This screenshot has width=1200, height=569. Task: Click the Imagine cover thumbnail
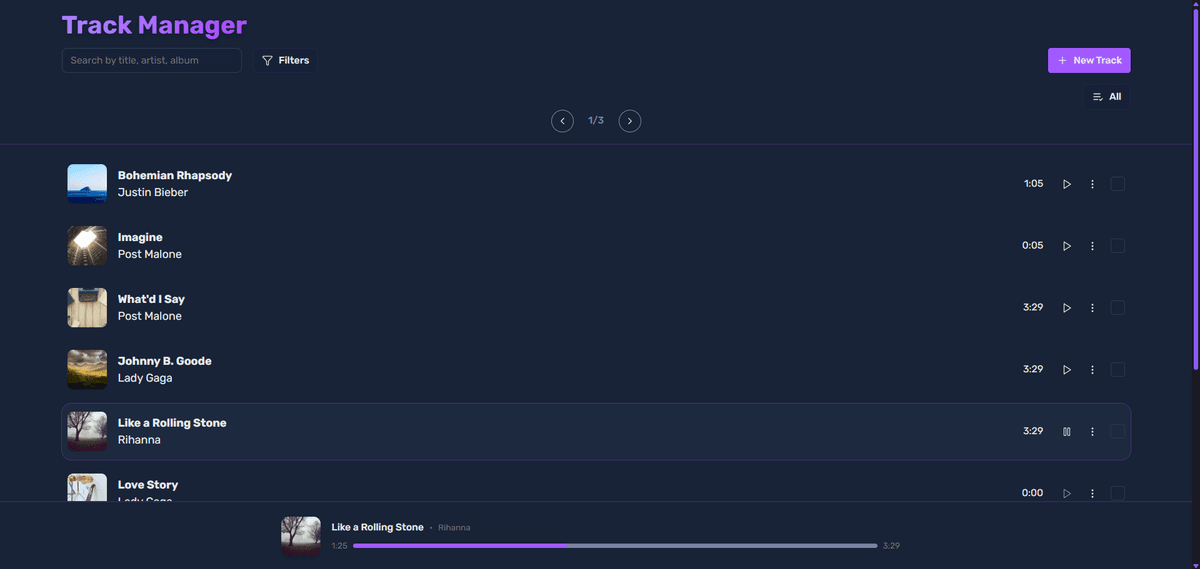pyautogui.click(x=87, y=246)
